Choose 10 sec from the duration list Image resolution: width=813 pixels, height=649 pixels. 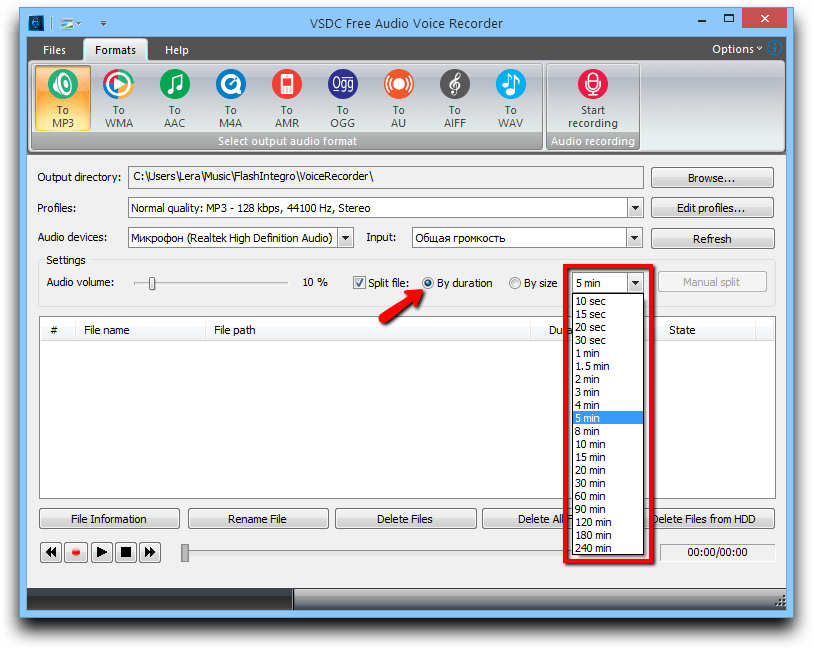pos(608,301)
